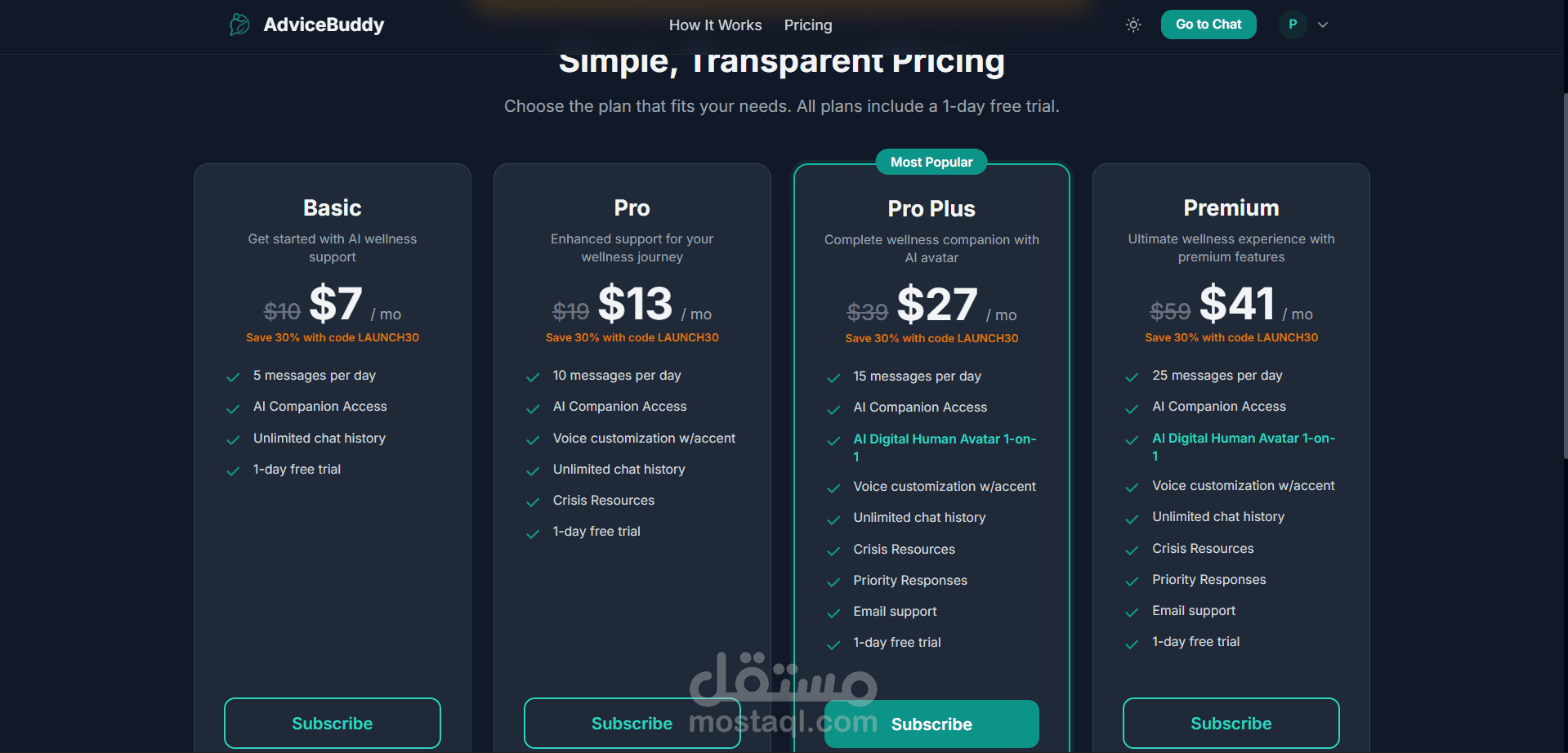The width and height of the screenshot is (1568, 753).
Task: Click checkmark beside 5 messages per day
Action: (x=233, y=376)
